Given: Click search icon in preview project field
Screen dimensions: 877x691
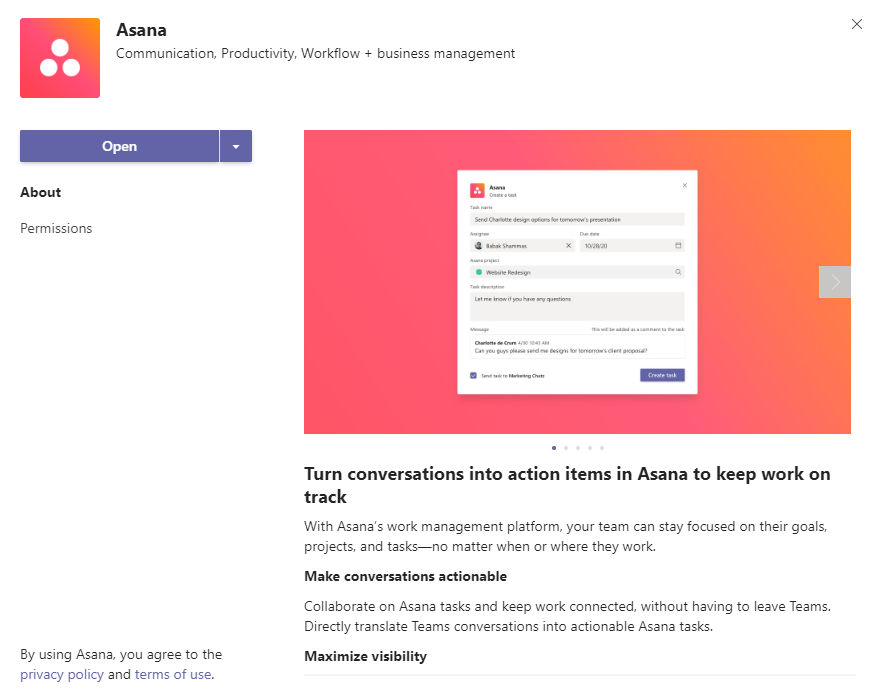Looking at the screenshot, I should point(678,272).
